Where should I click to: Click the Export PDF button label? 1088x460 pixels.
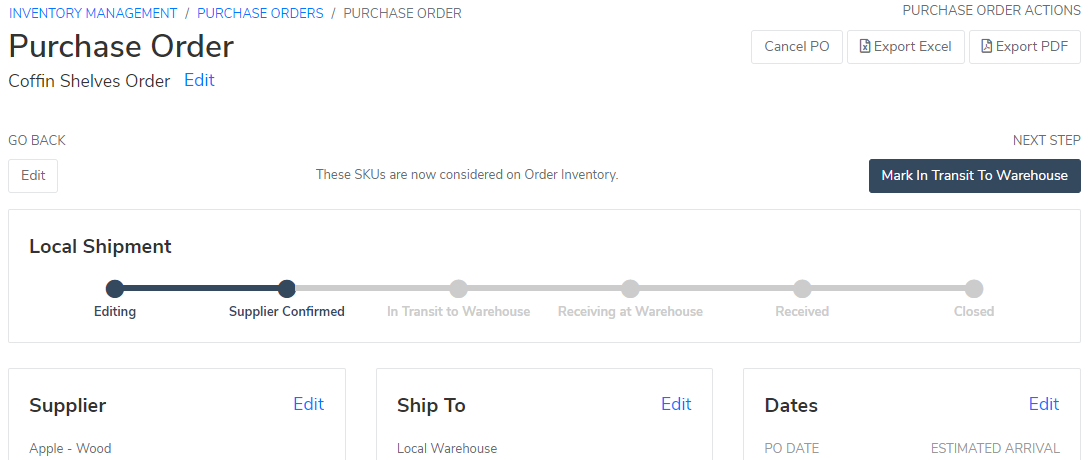tap(1032, 47)
